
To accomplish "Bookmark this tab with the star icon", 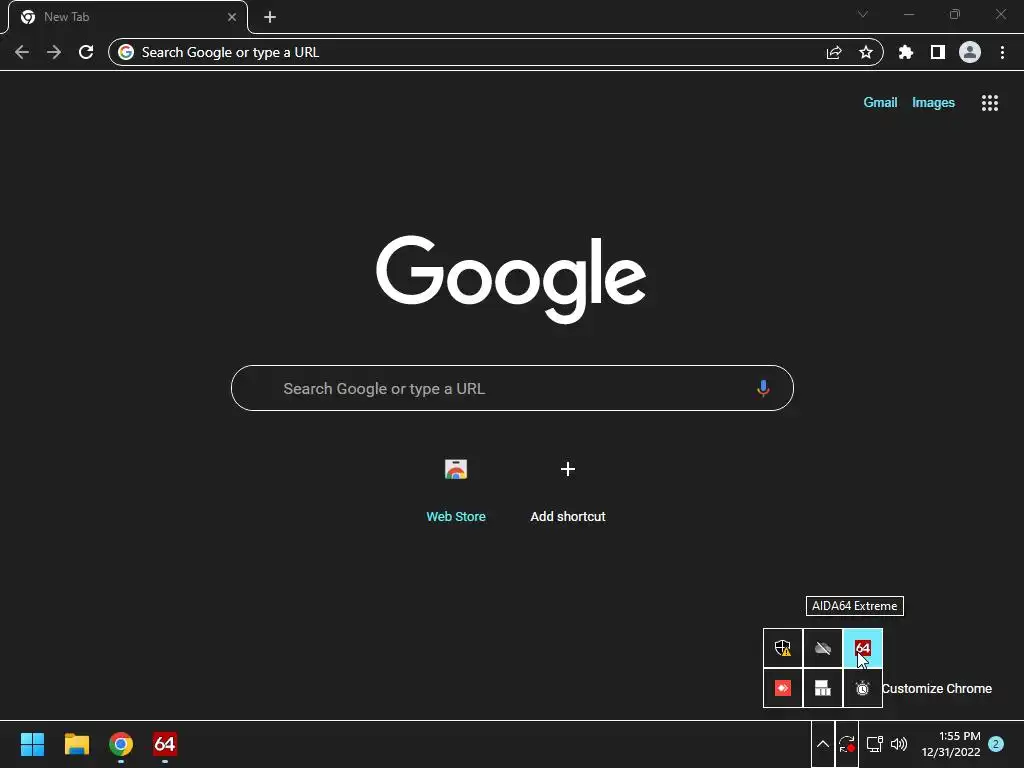I will tap(866, 52).
